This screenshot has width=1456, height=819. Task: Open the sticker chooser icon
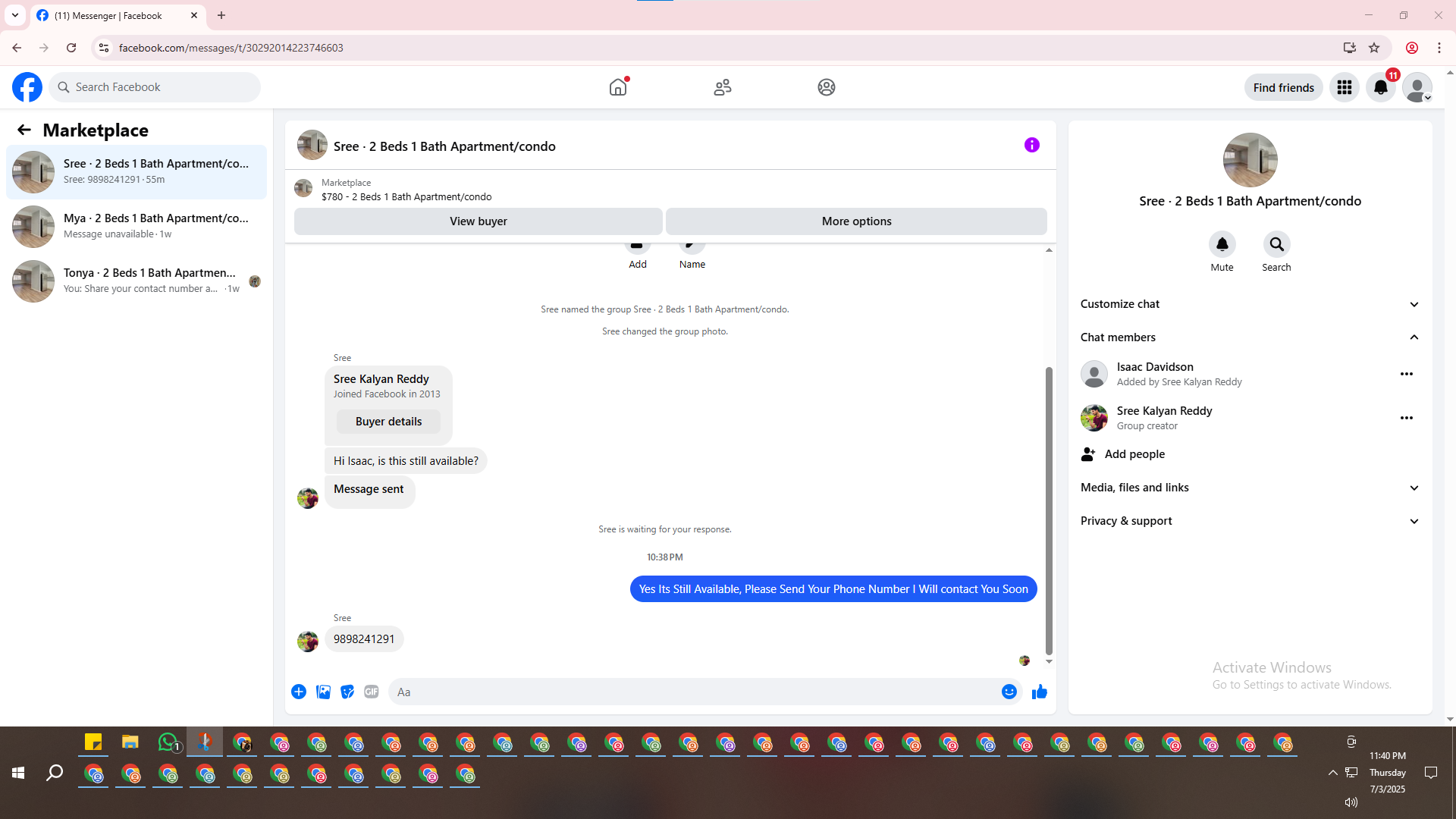[x=347, y=692]
